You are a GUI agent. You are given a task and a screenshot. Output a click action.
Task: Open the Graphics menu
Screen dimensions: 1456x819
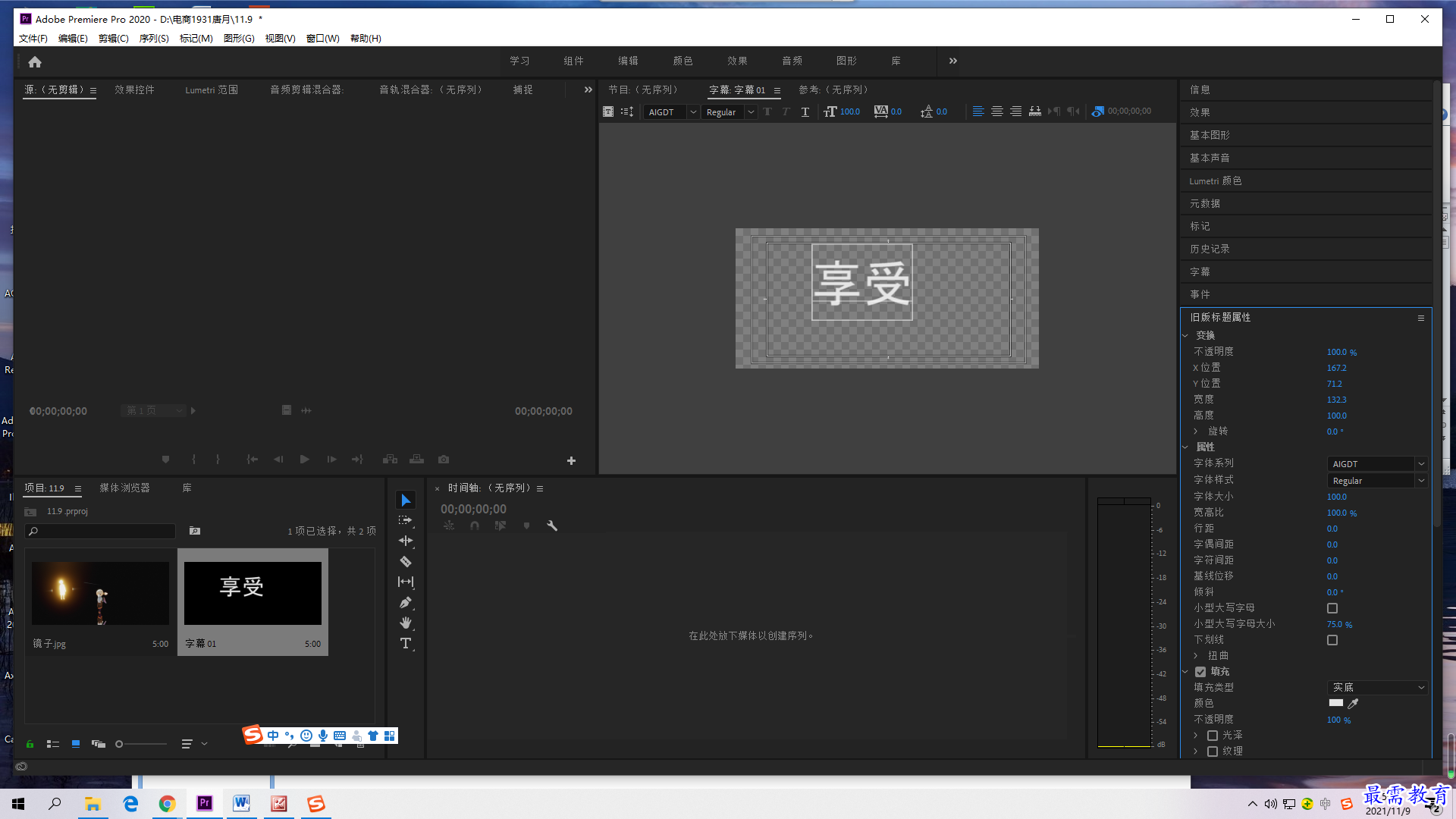click(x=239, y=39)
